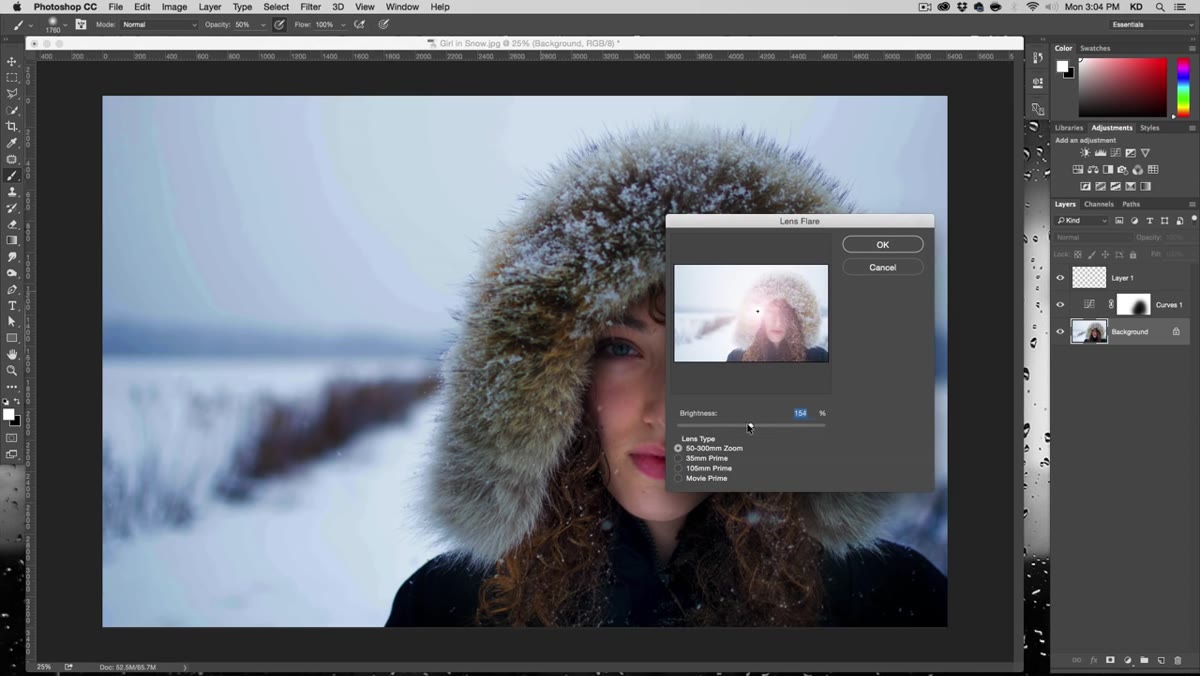This screenshot has width=1200, height=676.
Task: Create a new layer from the Layers panel footer
Action: [x=1161, y=660]
